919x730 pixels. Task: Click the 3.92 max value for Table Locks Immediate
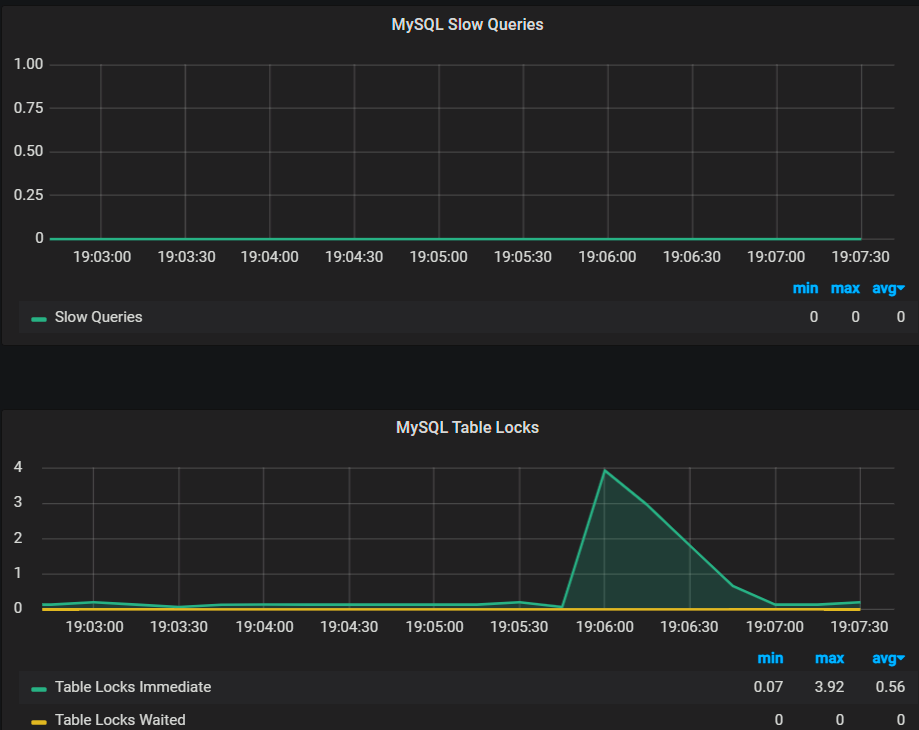point(829,687)
